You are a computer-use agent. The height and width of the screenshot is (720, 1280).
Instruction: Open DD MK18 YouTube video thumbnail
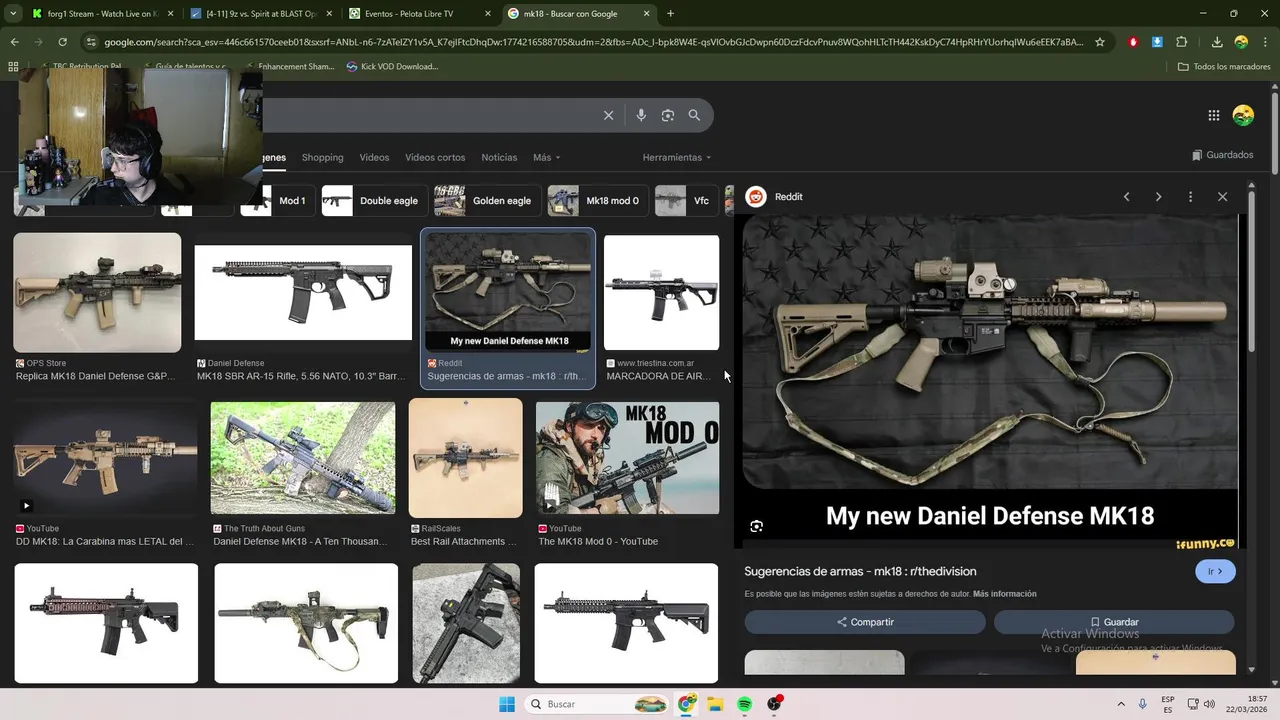pos(105,458)
